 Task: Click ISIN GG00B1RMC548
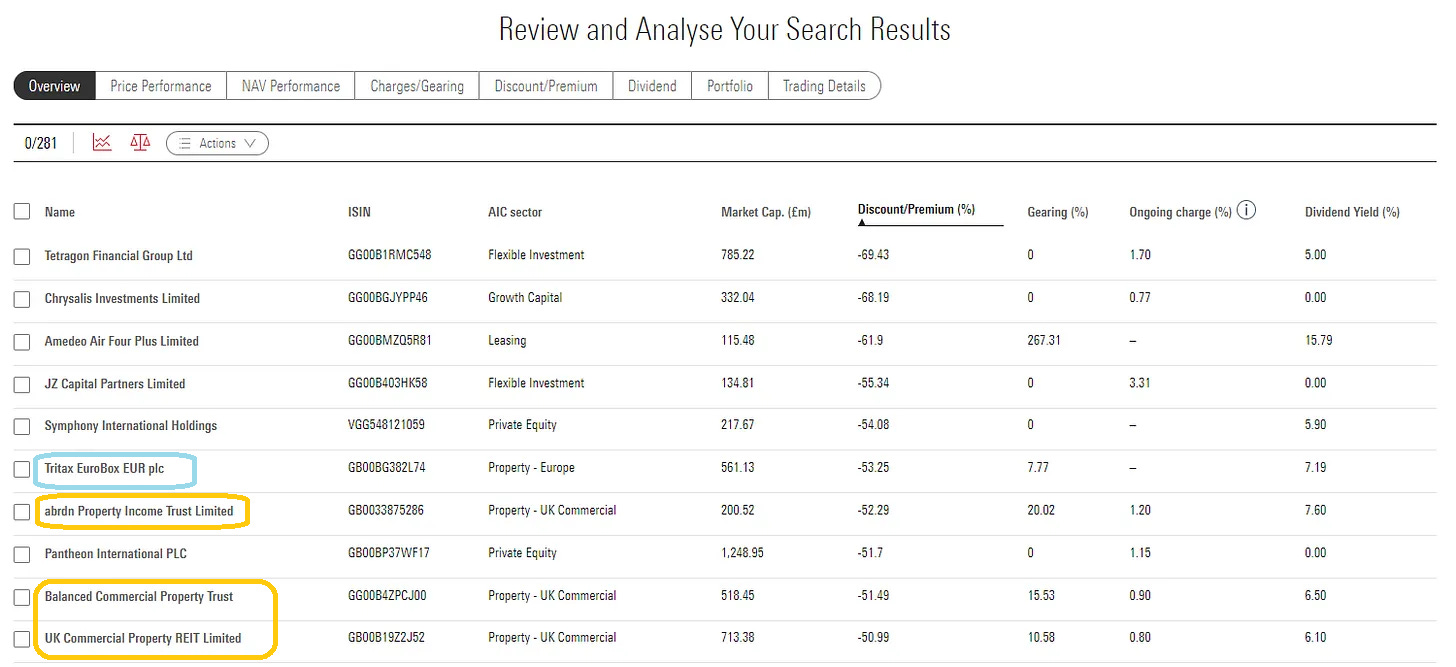pos(390,255)
